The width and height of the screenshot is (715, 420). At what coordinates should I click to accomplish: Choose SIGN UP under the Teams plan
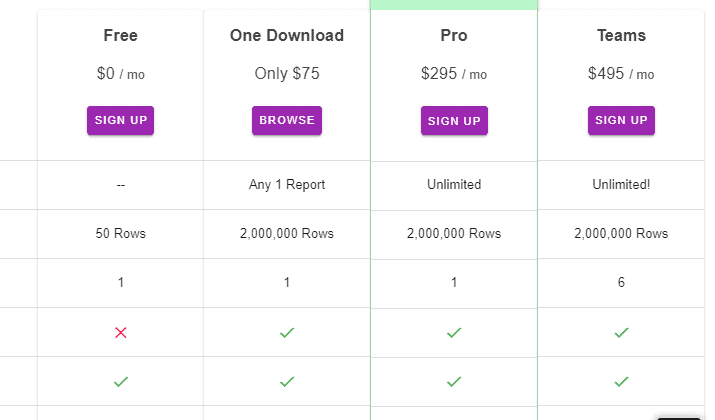621,120
